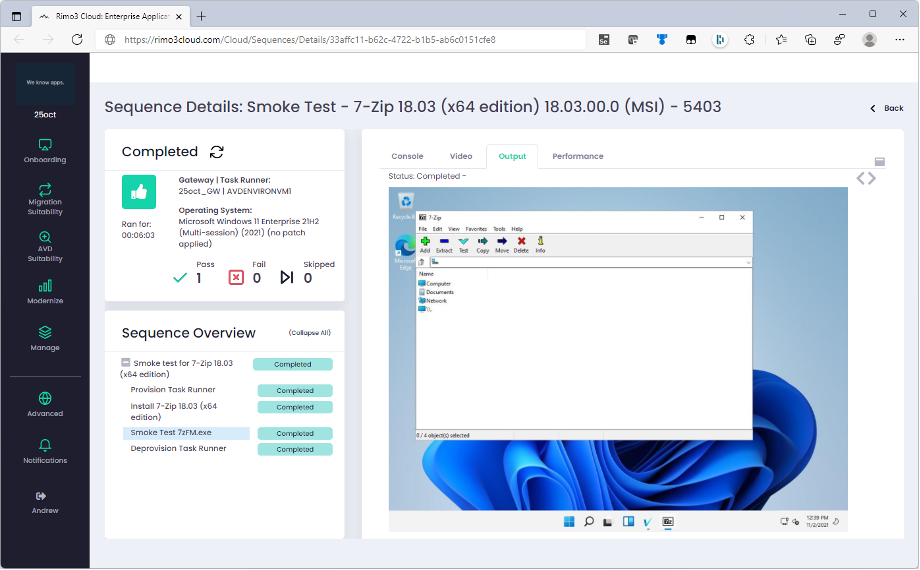Click the Modernize chart icon

pos(45,286)
